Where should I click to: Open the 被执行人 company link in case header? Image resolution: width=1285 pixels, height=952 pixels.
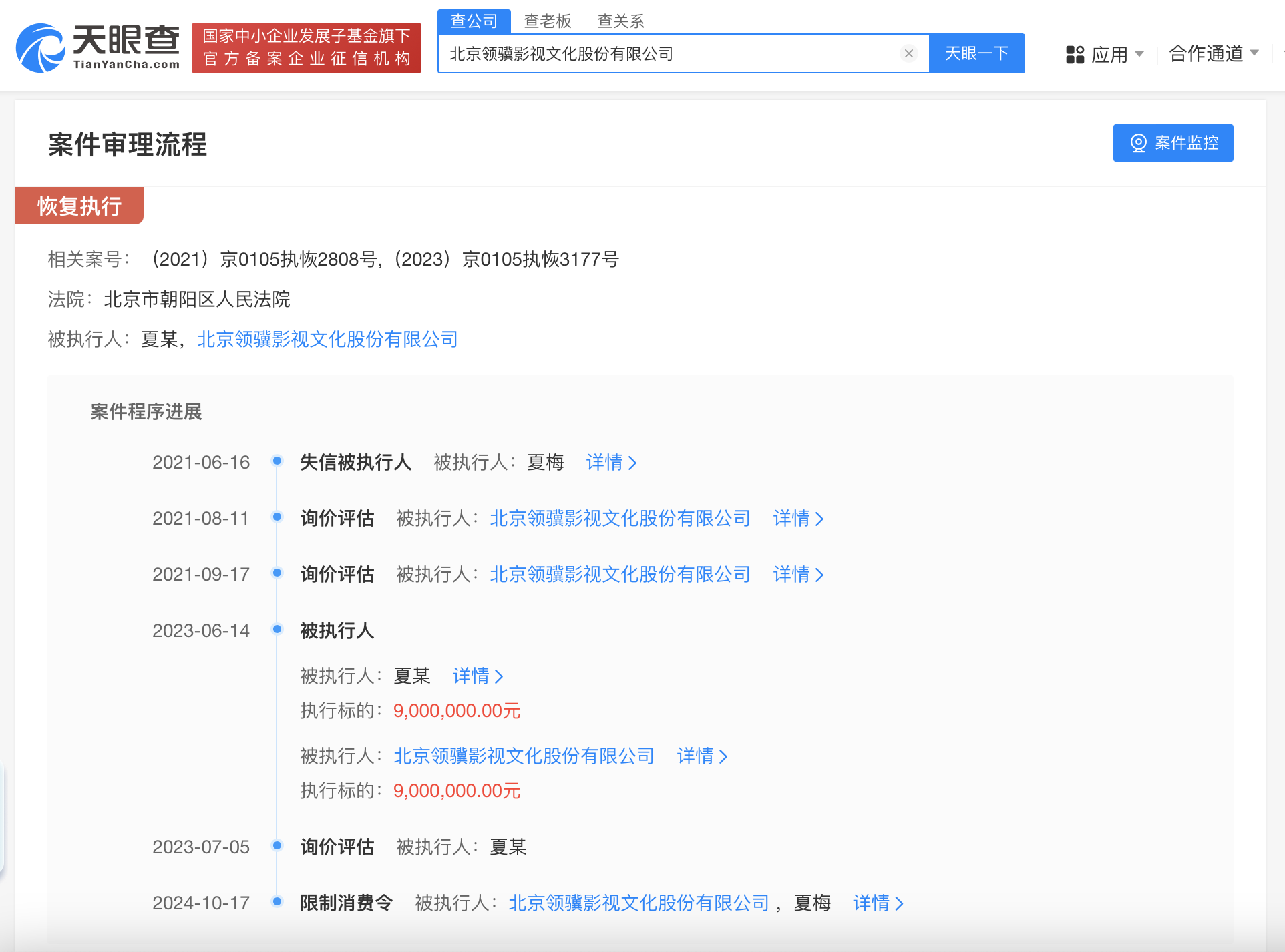pyautogui.click(x=327, y=339)
